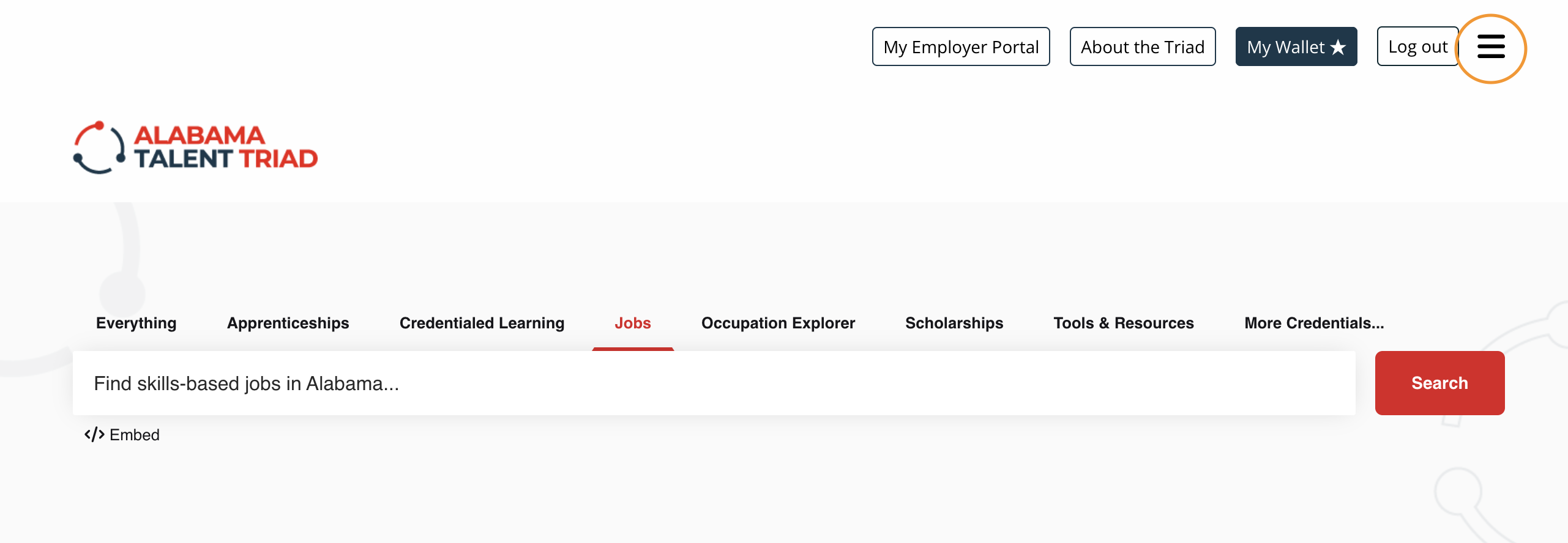Screen dimensions: 1568x543
Task: Switch to the Scholarships tab
Action: [954, 323]
